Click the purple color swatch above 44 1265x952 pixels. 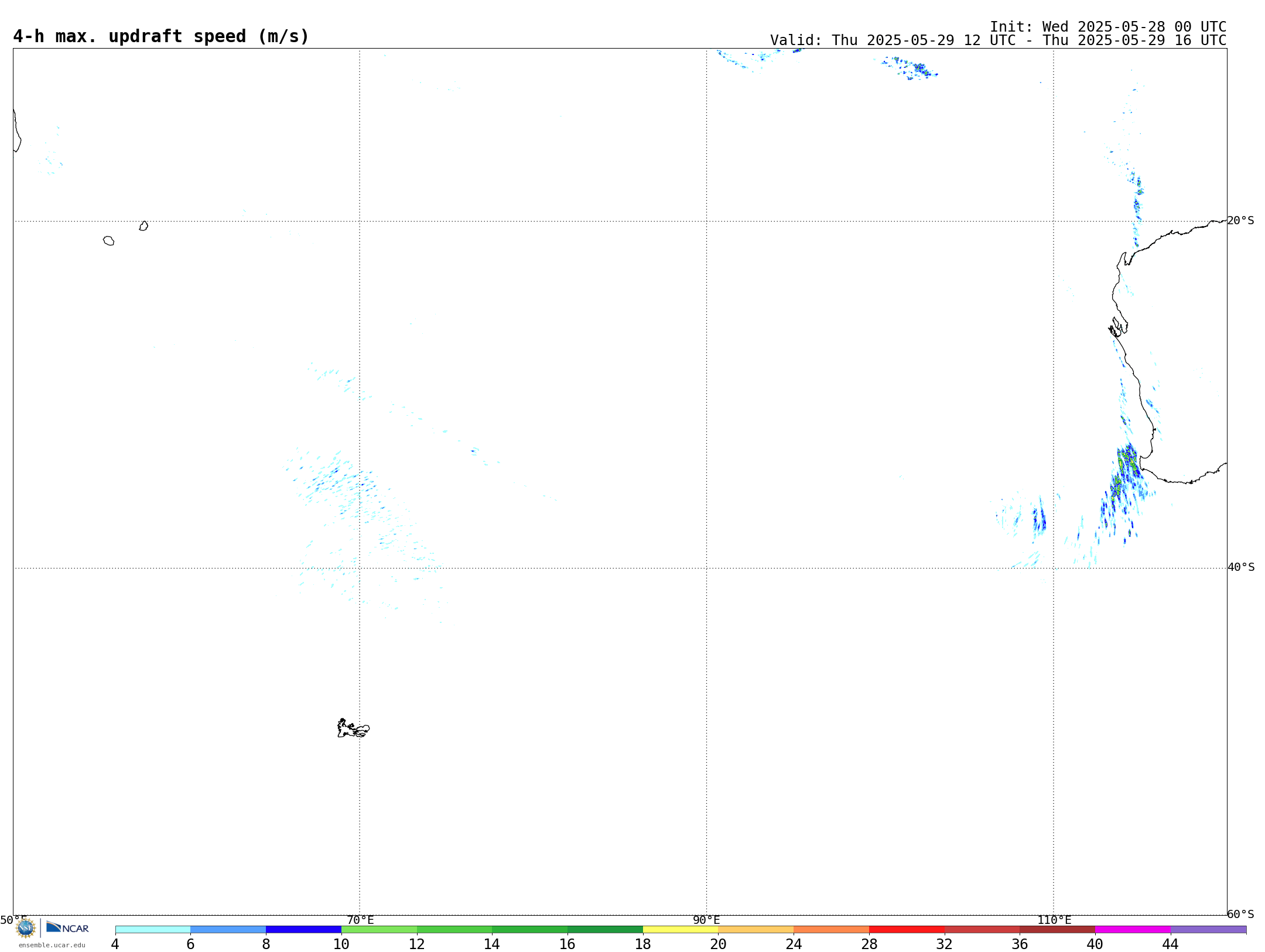pyautogui.click(x=1208, y=930)
